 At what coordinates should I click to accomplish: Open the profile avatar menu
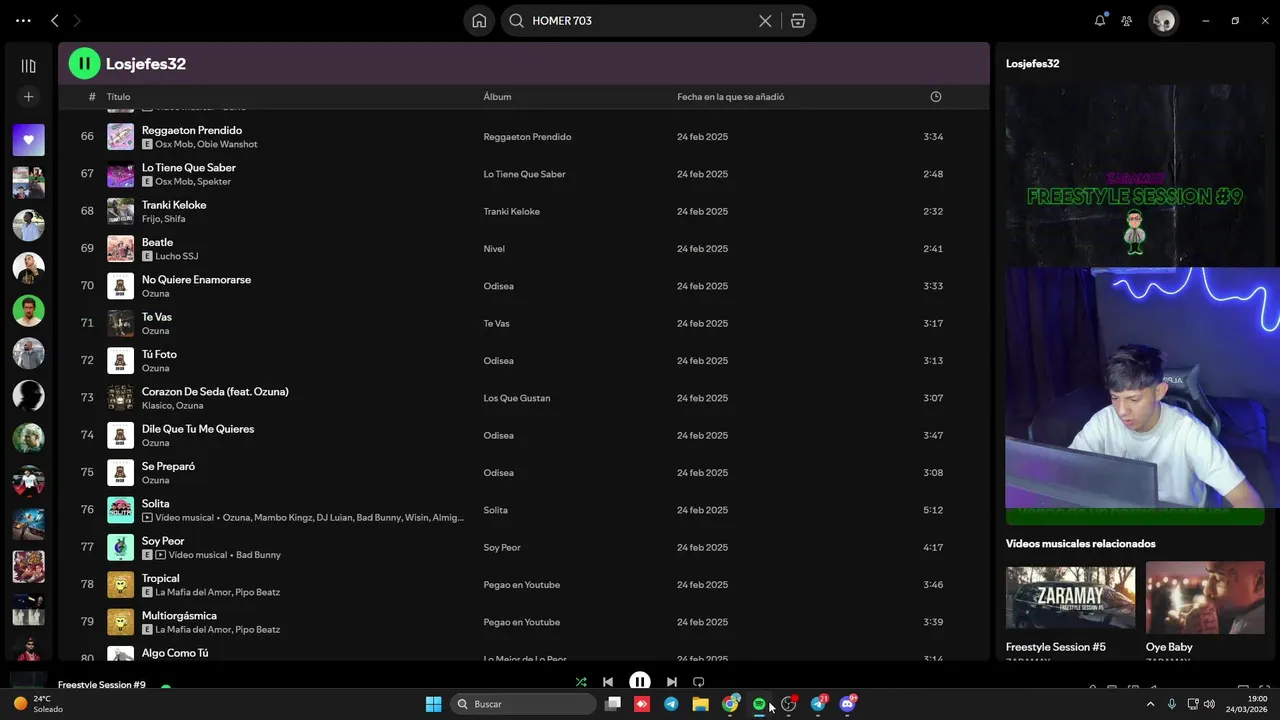(1163, 20)
